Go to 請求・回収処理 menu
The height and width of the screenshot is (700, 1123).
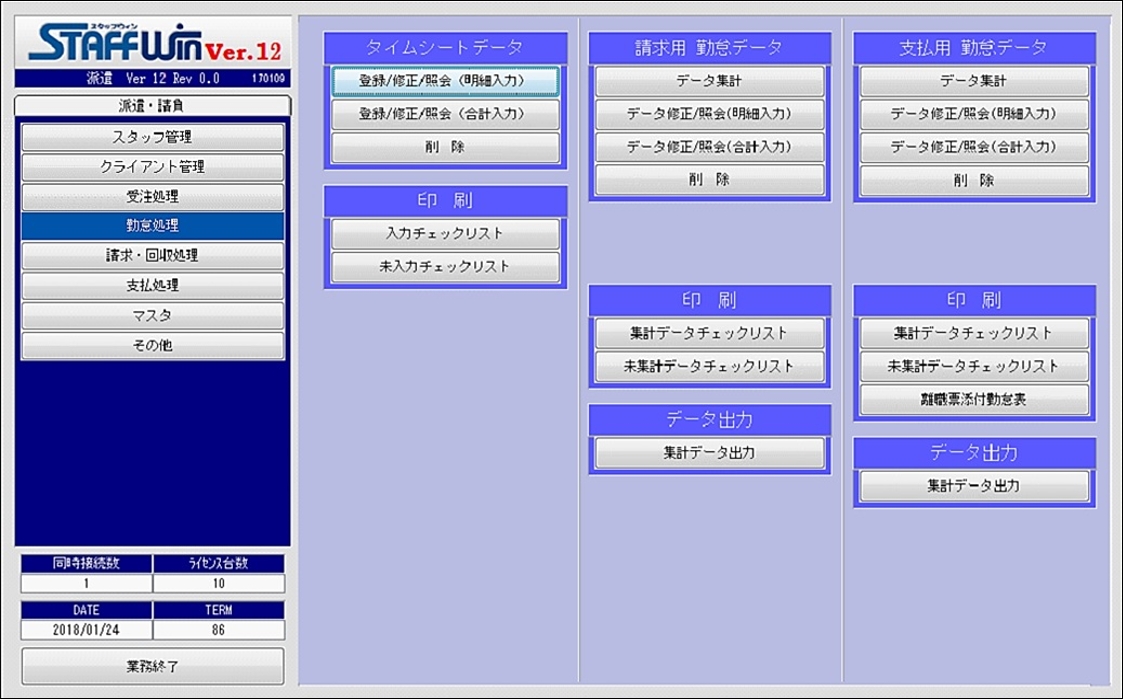(x=153, y=256)
